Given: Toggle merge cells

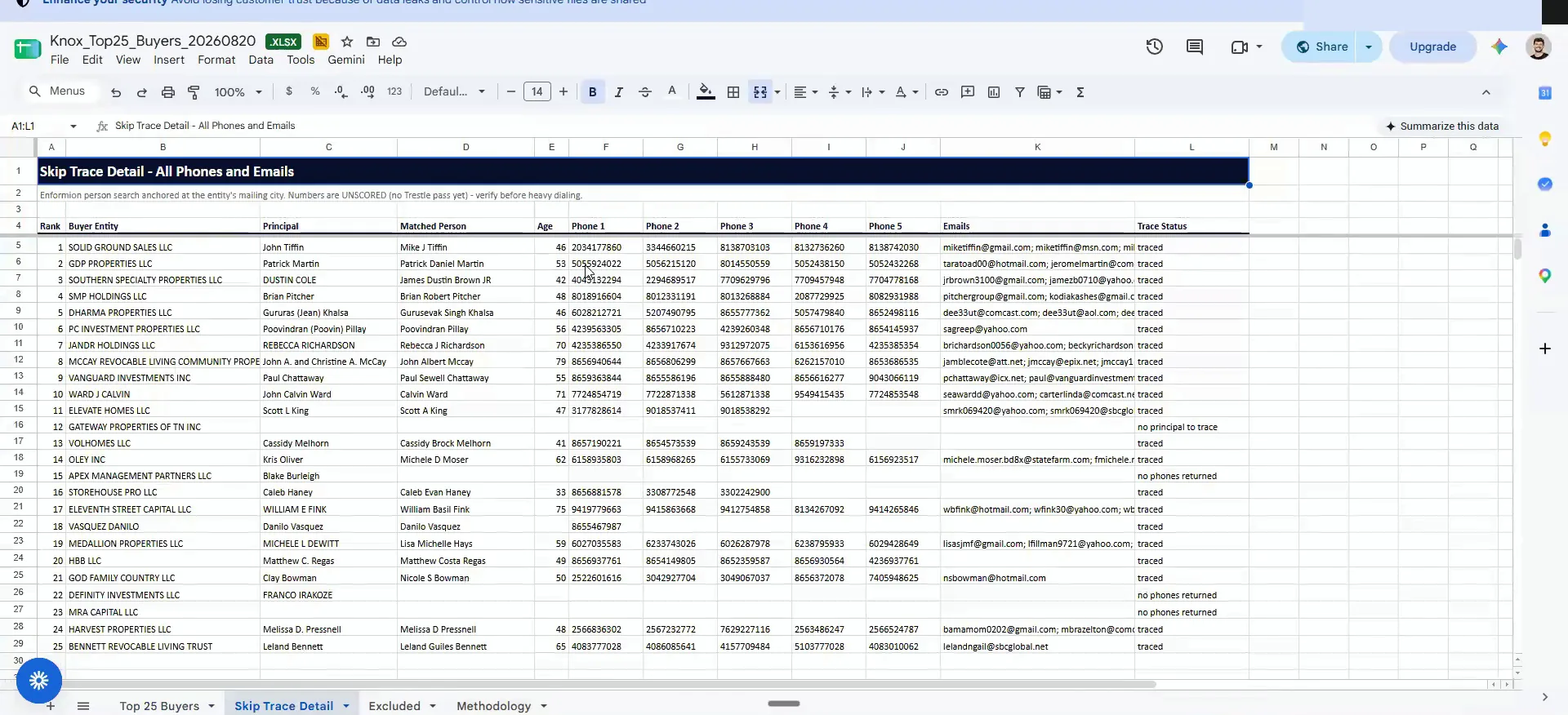Looking at the screenshot, I should click(760, 92).
